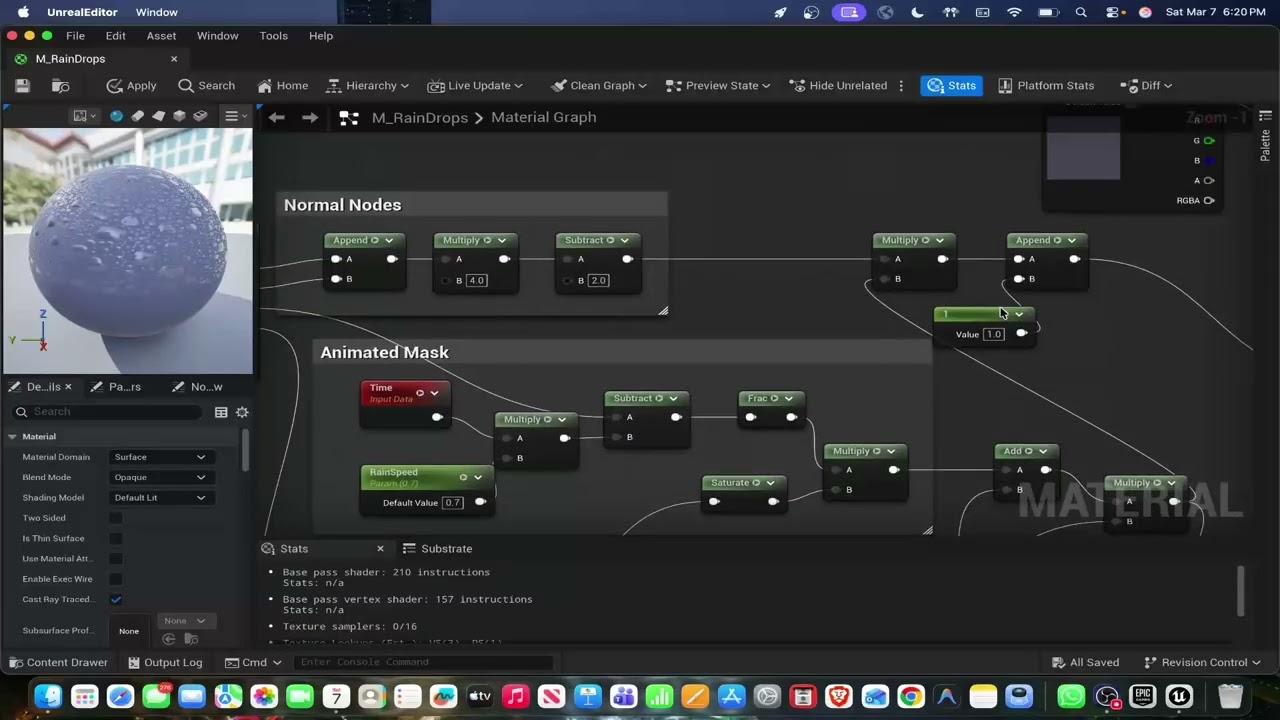Click the Details property matrix grid icon
The height and width of the screenshot is (720, 1280).
221,412
